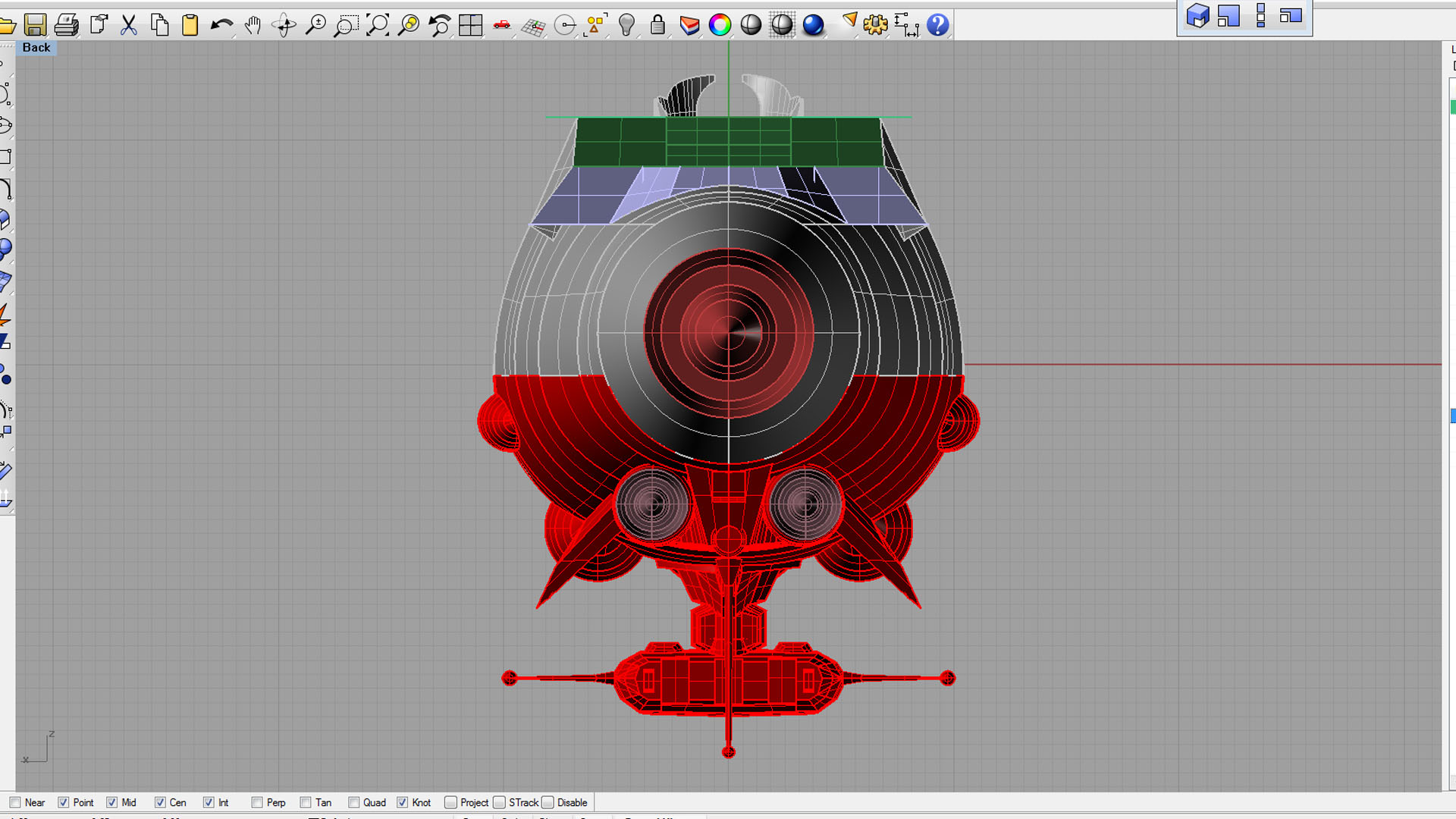Select the Ellipse tool in sidebar
Screen dimensions: 1456x819
coord(5,125)
